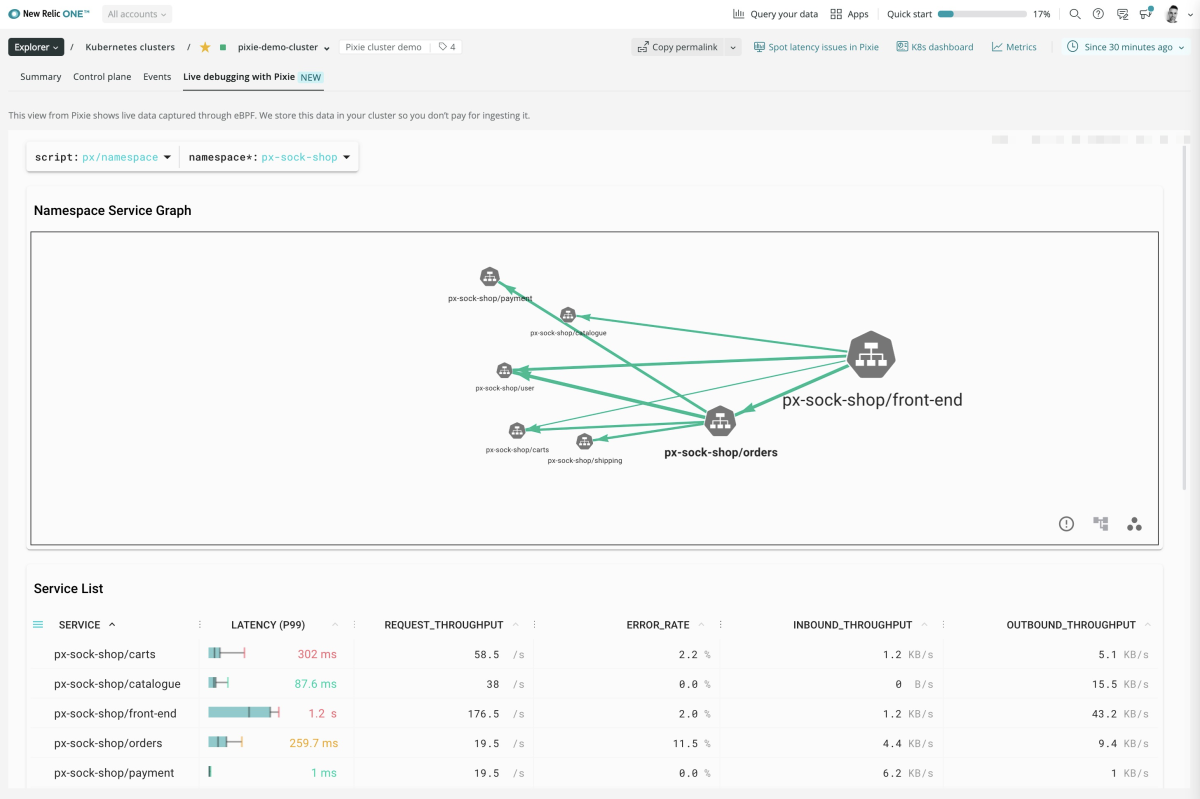Open the Metrics link
This screenshot has height=799, width=1200.
pyautogui.click(x=1014, y=47)
